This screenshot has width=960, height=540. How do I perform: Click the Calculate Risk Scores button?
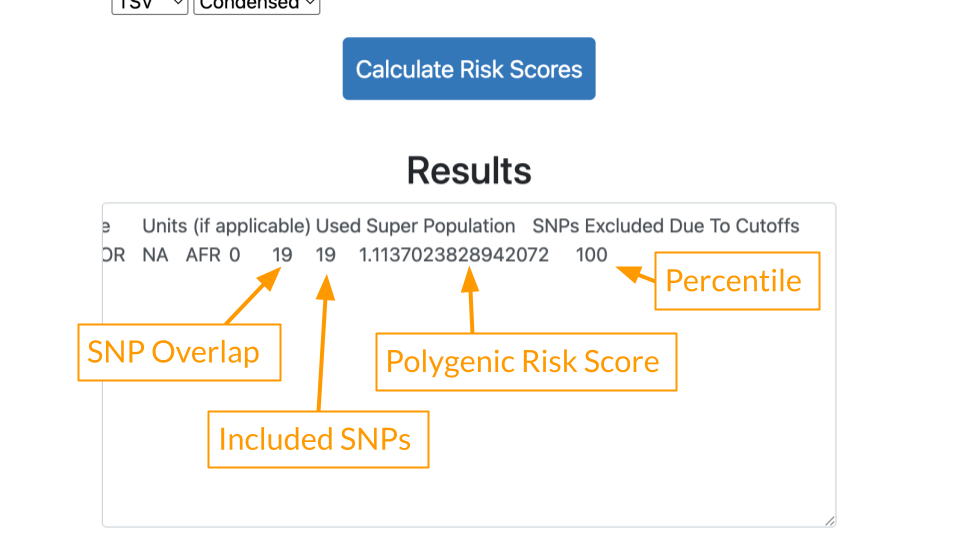pyautogui.click(x=469, y=69)
